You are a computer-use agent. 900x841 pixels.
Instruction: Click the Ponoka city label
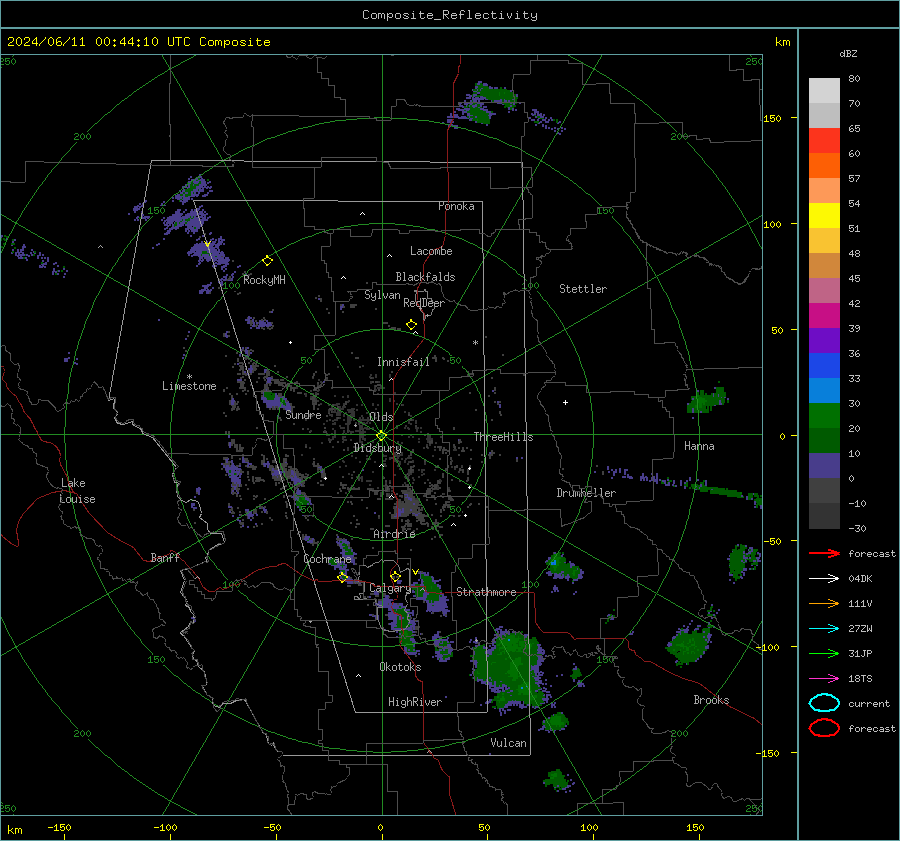[456, 206]
